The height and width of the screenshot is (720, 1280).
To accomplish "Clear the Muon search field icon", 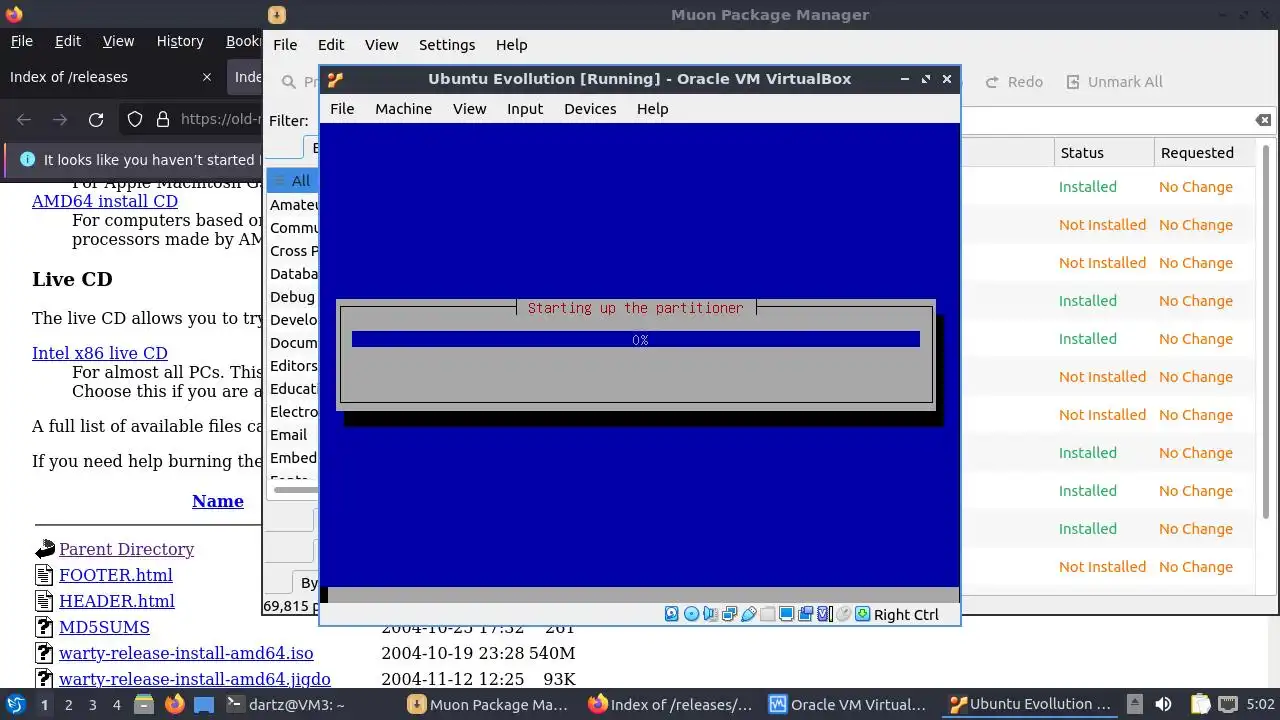I will [x=1263, y=120].
